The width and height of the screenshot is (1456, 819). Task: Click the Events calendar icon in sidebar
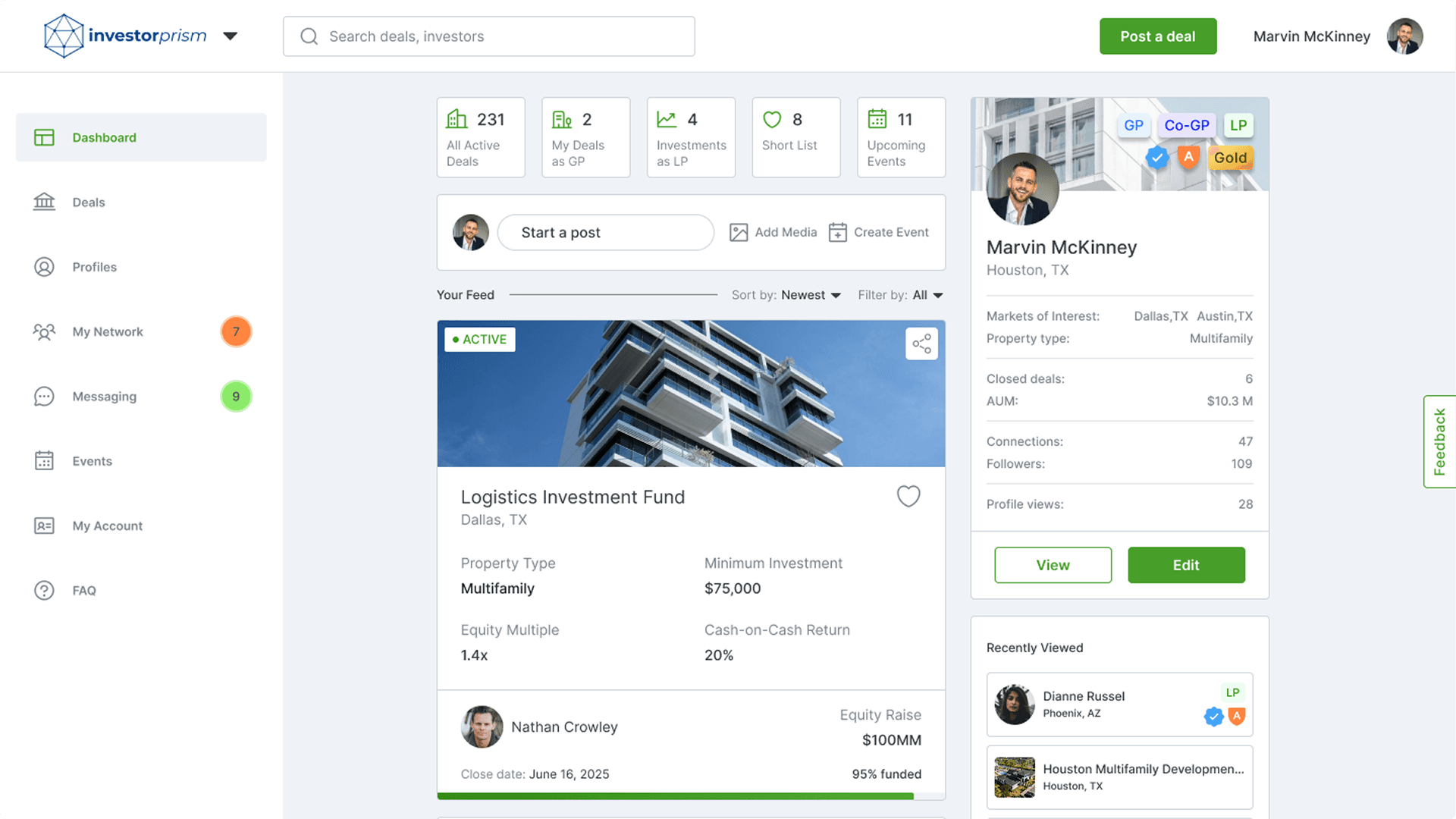pos(44,460)
